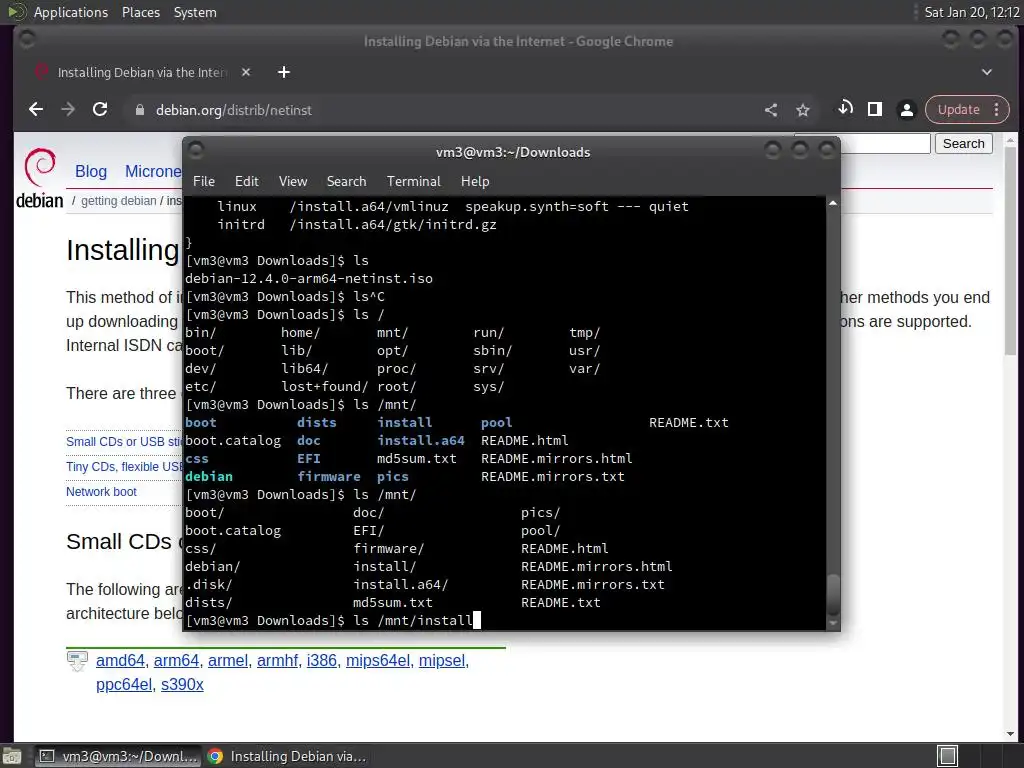The height and width of the screenshot is (768, 1024).
Task: Download the ppc64el netinst image
Action: click(x=123, y=684)
